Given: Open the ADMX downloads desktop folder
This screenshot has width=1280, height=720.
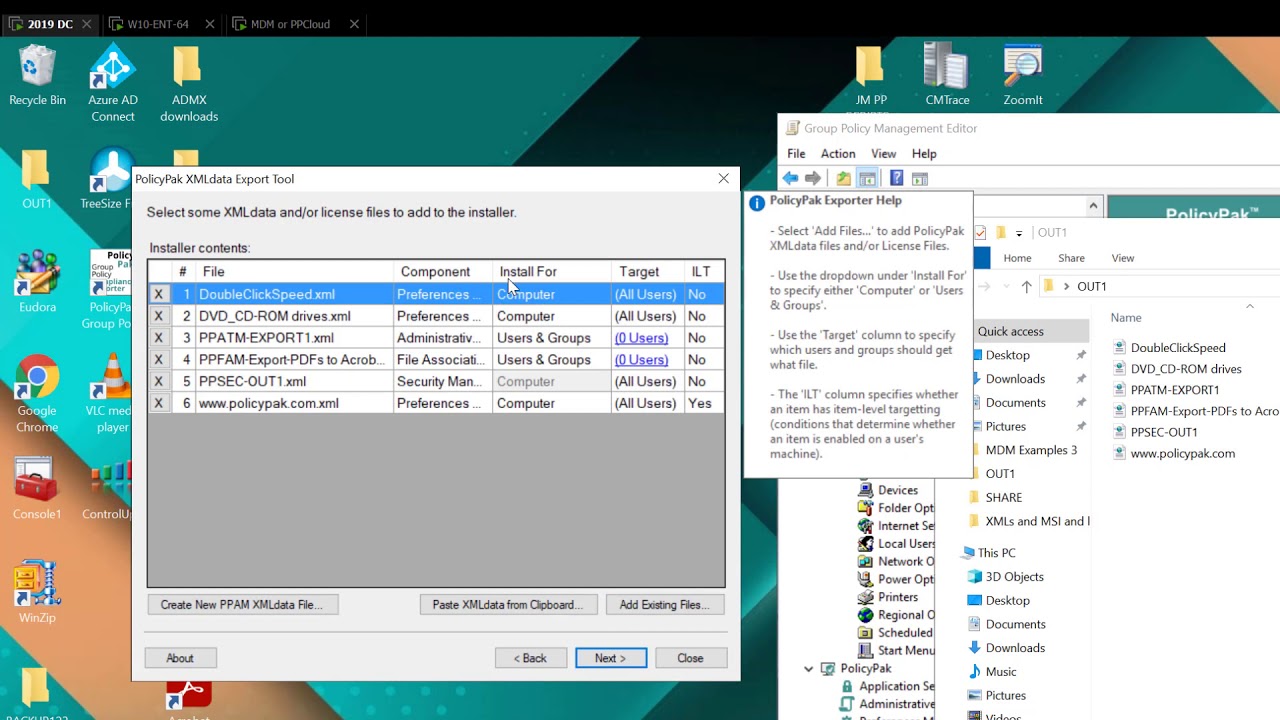Looking at the screenshot, I should (x=188, y=84).
